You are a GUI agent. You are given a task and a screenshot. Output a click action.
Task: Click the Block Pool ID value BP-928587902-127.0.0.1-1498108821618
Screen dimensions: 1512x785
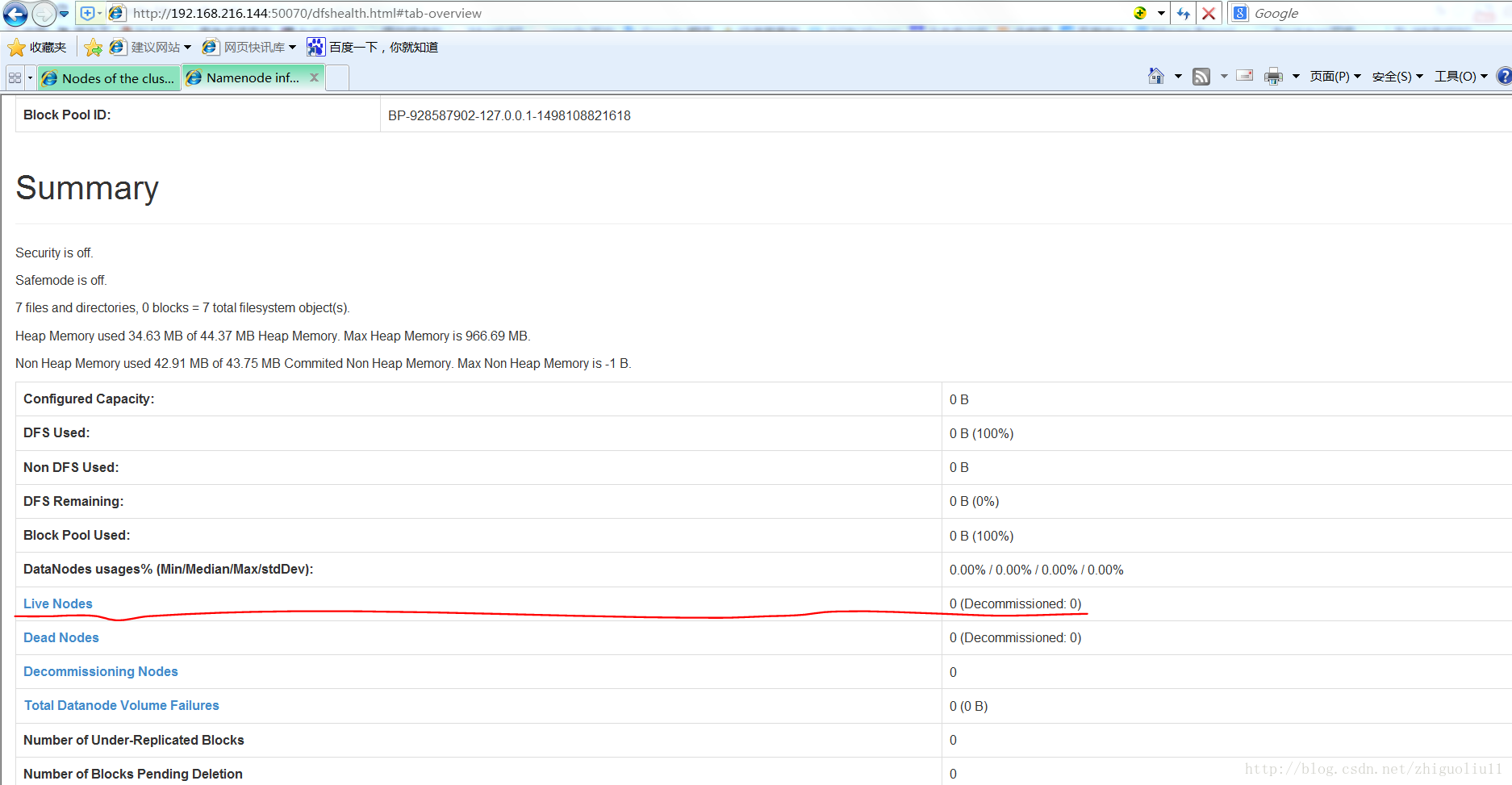point(509,115)
